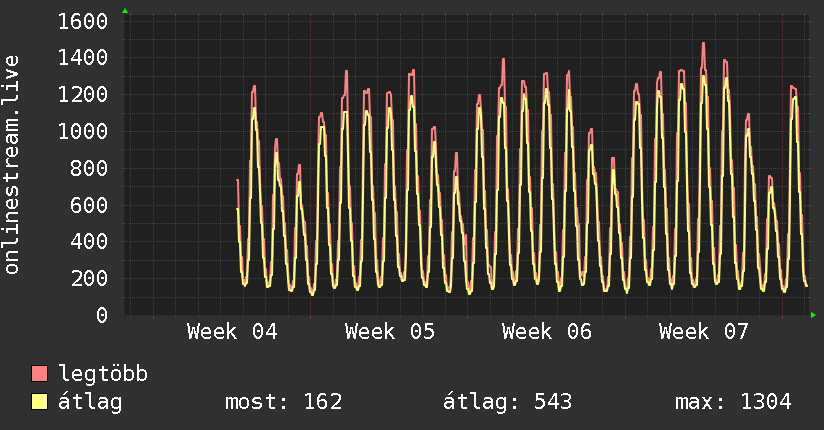This screenshot has width=824, height=430.
Task: Click the green arrow atop the y-axis
Action: [x=125, y=11]
